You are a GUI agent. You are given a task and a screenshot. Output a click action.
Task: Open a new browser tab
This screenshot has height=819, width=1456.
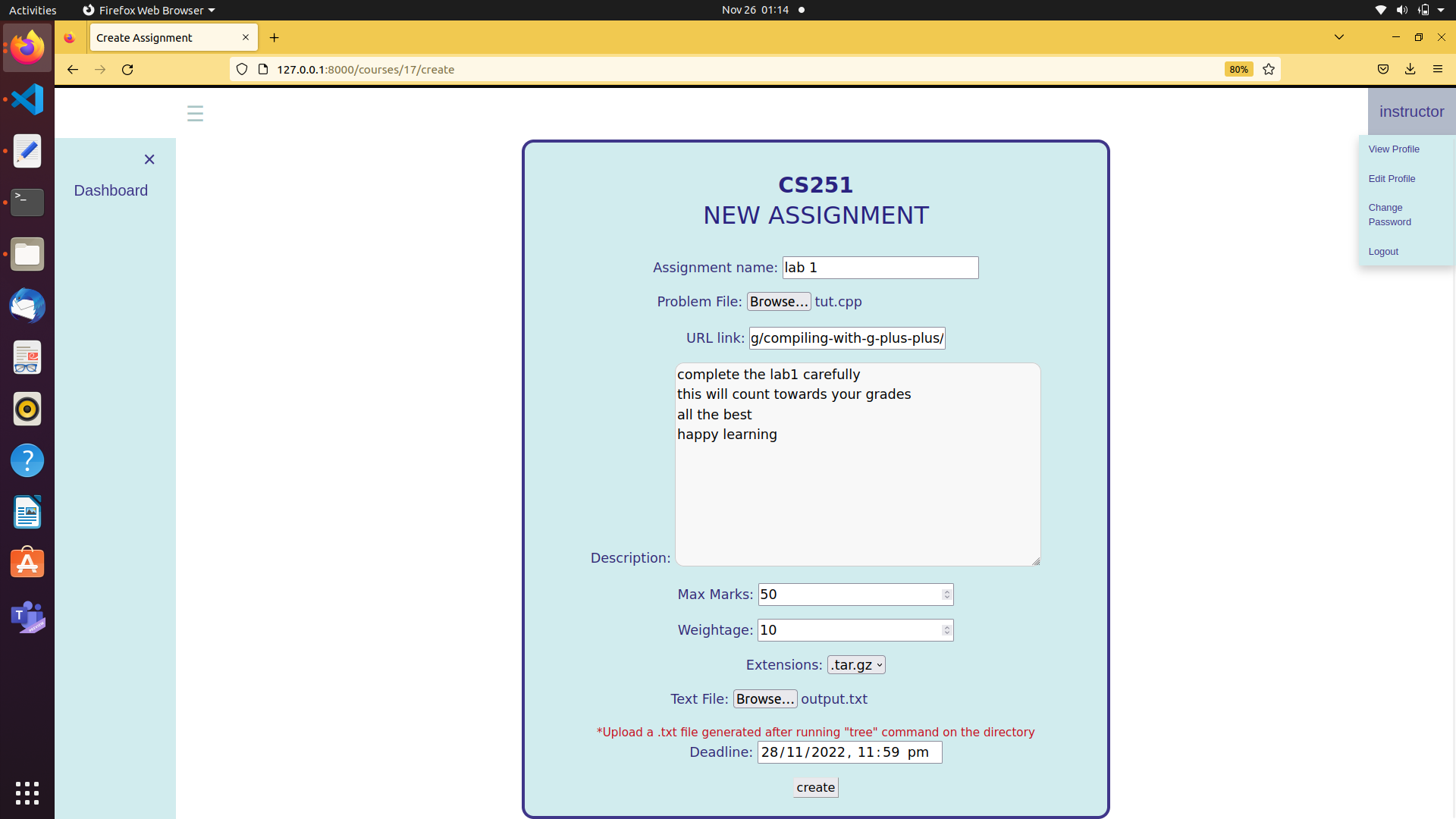click(275, 37)
